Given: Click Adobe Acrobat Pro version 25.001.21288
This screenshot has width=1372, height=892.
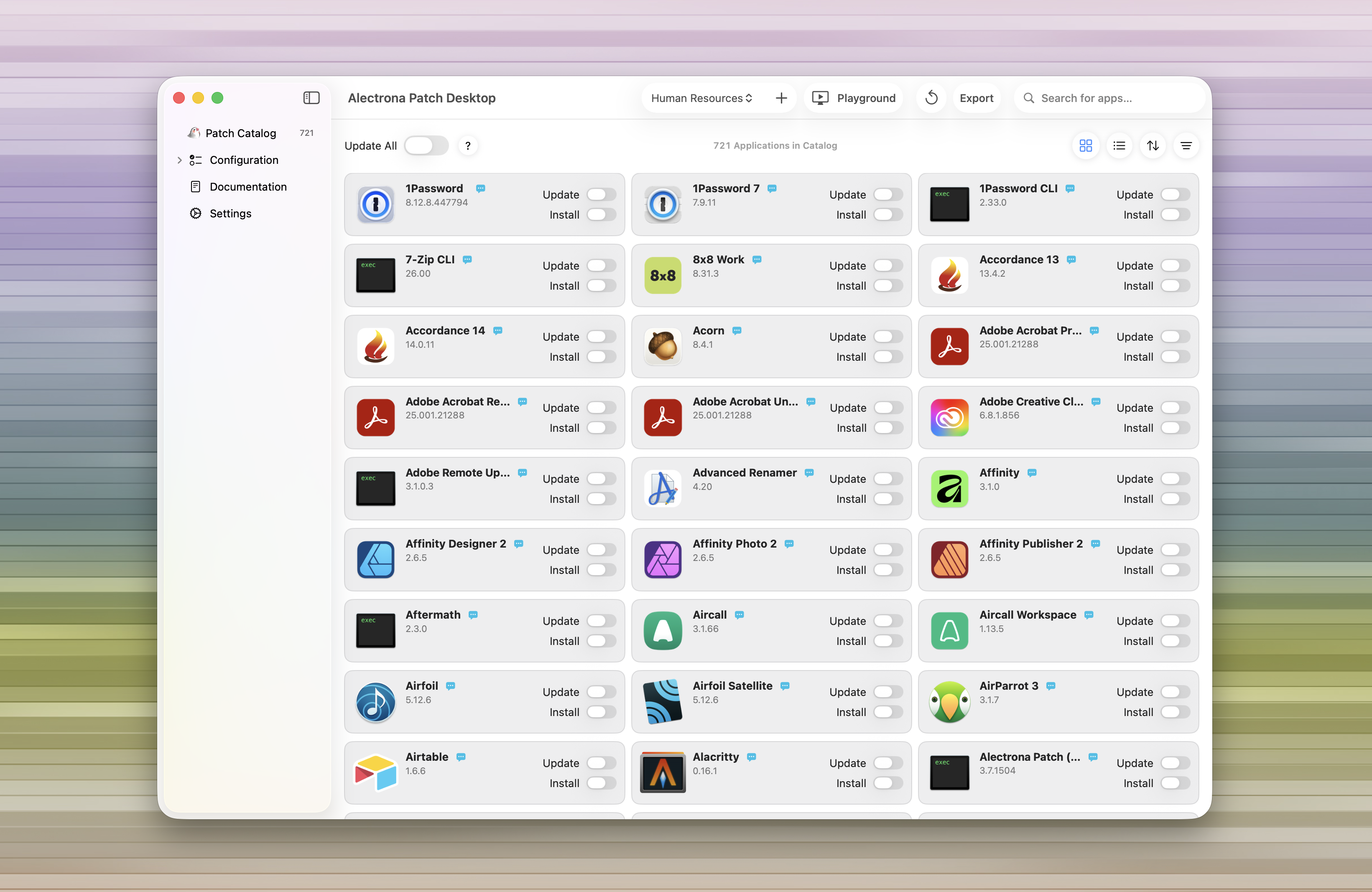Looking at the screenshot, I should point(1008,344).
